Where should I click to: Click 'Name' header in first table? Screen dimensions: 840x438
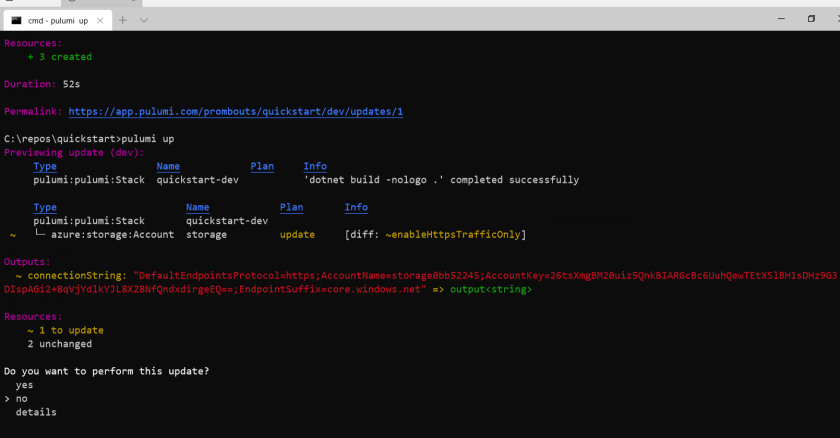click(168, 167)
